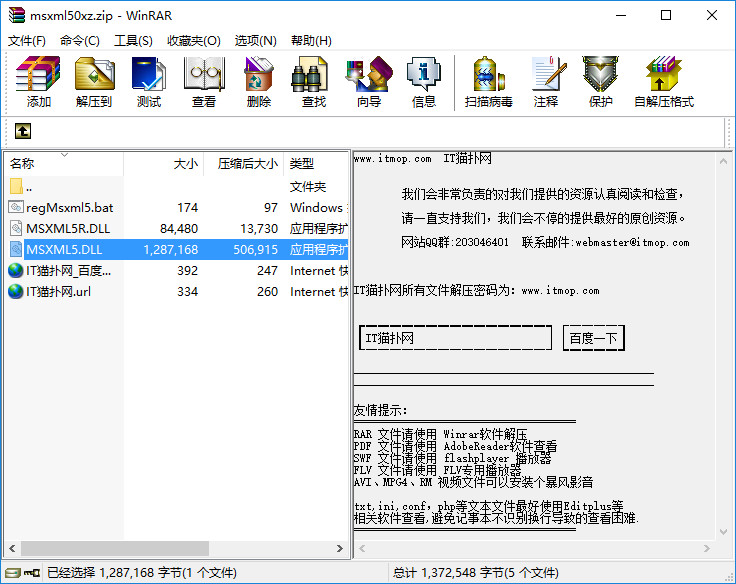Click the 百度一下 button in comment
Screen dimensions: 736x584
[593, 338]
